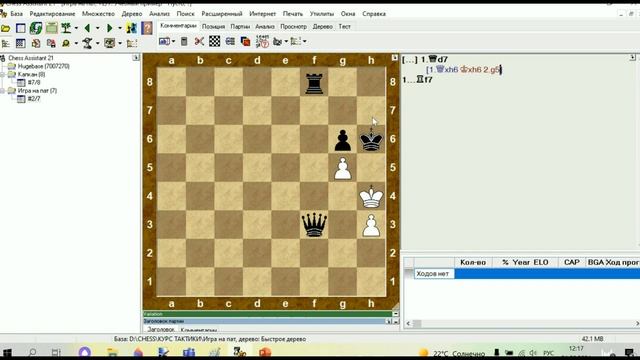Click the white king on h4
The height and width of the screenshot is (360, 640).
(x=371, y=196)
